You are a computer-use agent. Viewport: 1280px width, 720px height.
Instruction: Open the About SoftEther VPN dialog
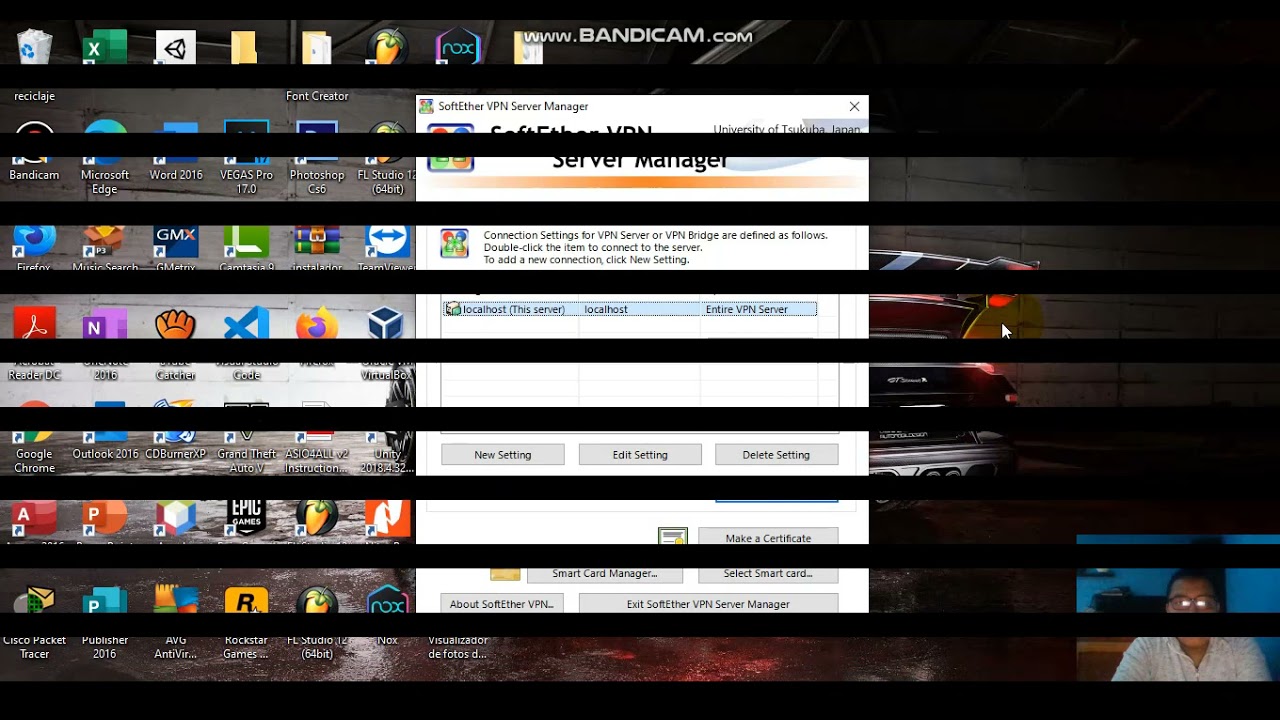coord(502,603)
